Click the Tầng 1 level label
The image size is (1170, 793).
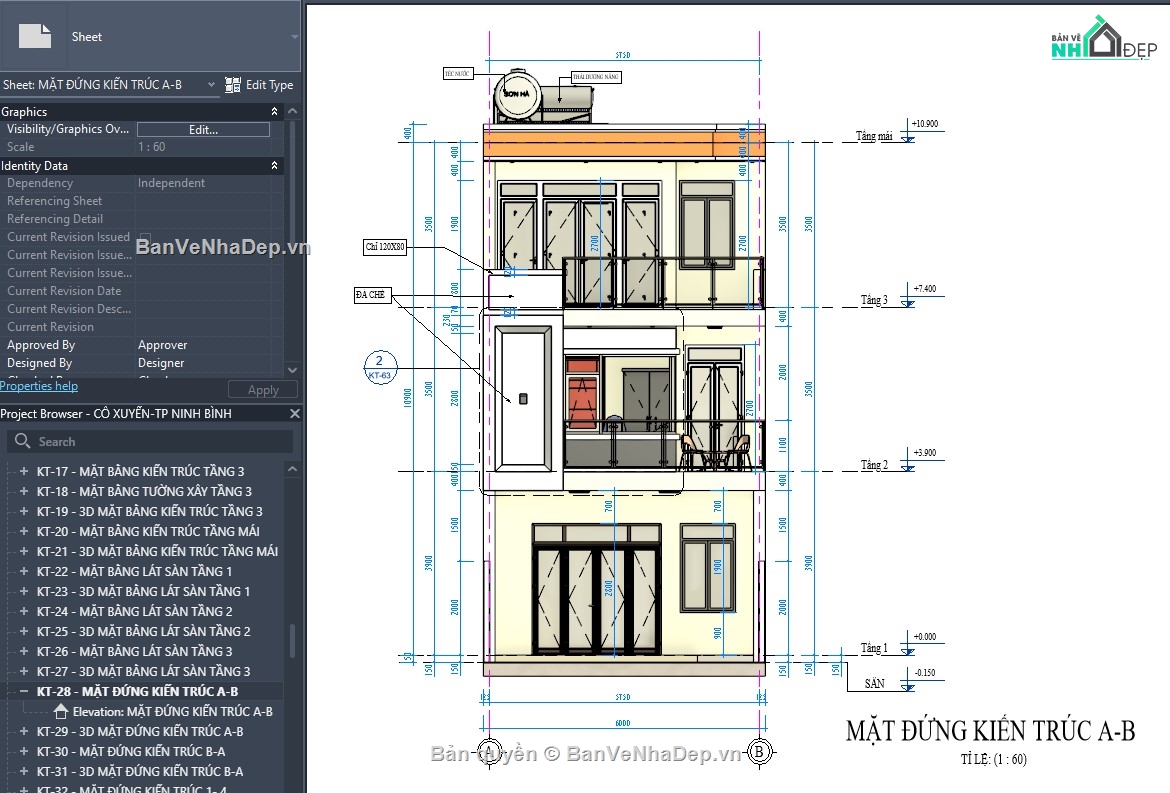click(875, 648)
